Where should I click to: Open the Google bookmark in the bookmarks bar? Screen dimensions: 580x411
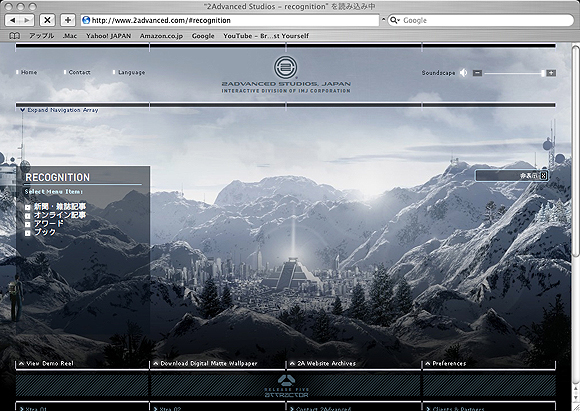point(203,36)
